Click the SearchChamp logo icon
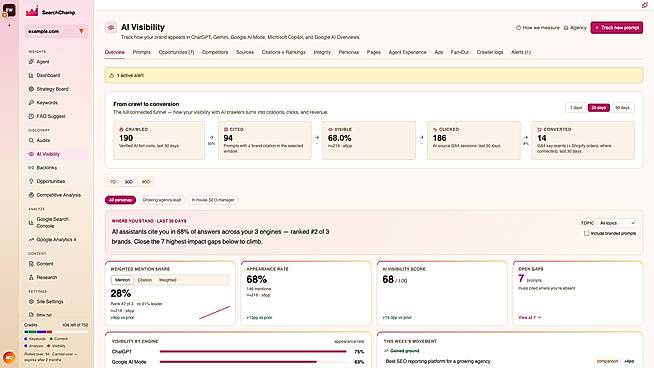Image resolution: width=654 pixels, height=368 pixels. point(32,12)
